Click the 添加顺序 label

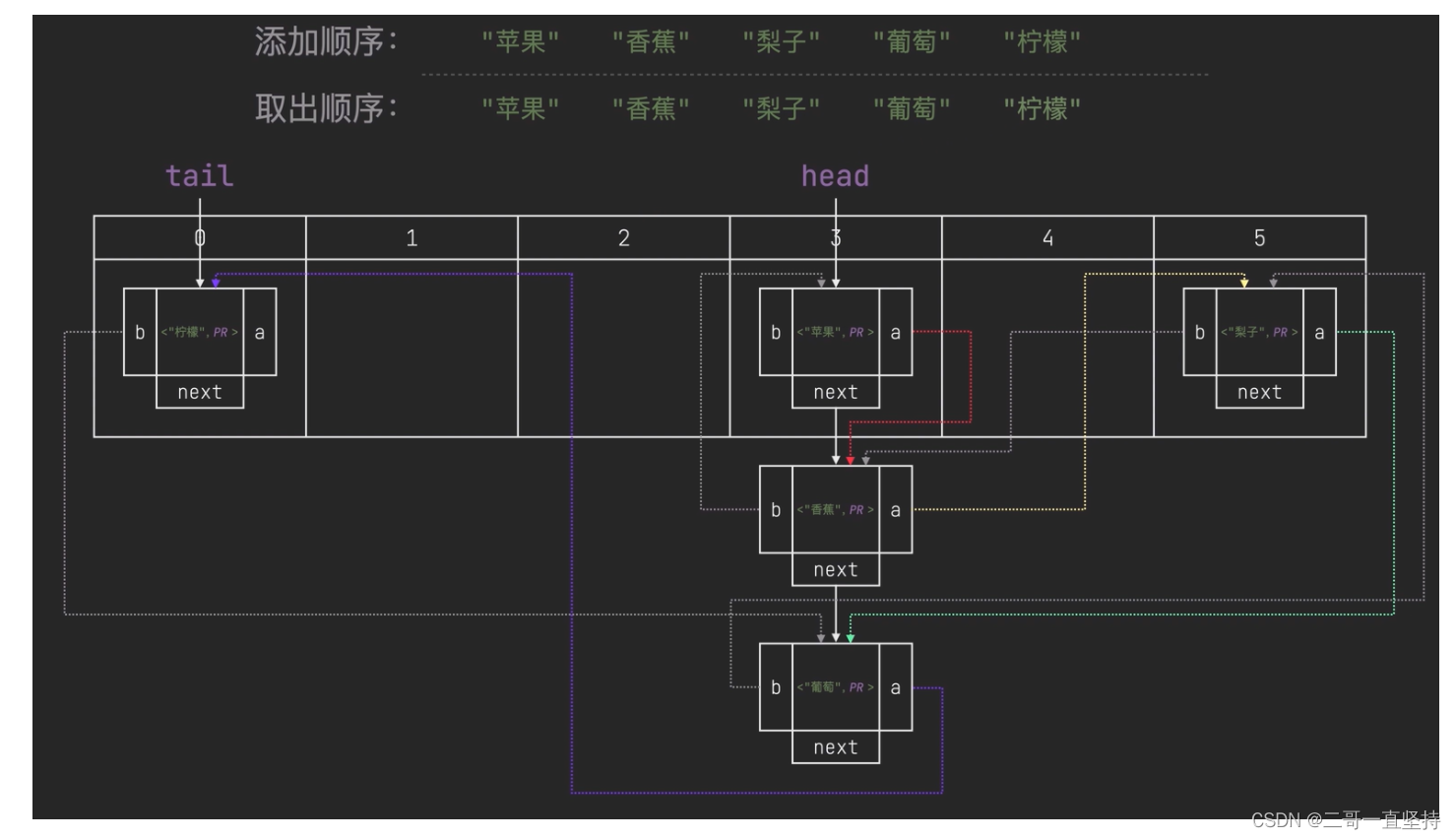point(326,41)
